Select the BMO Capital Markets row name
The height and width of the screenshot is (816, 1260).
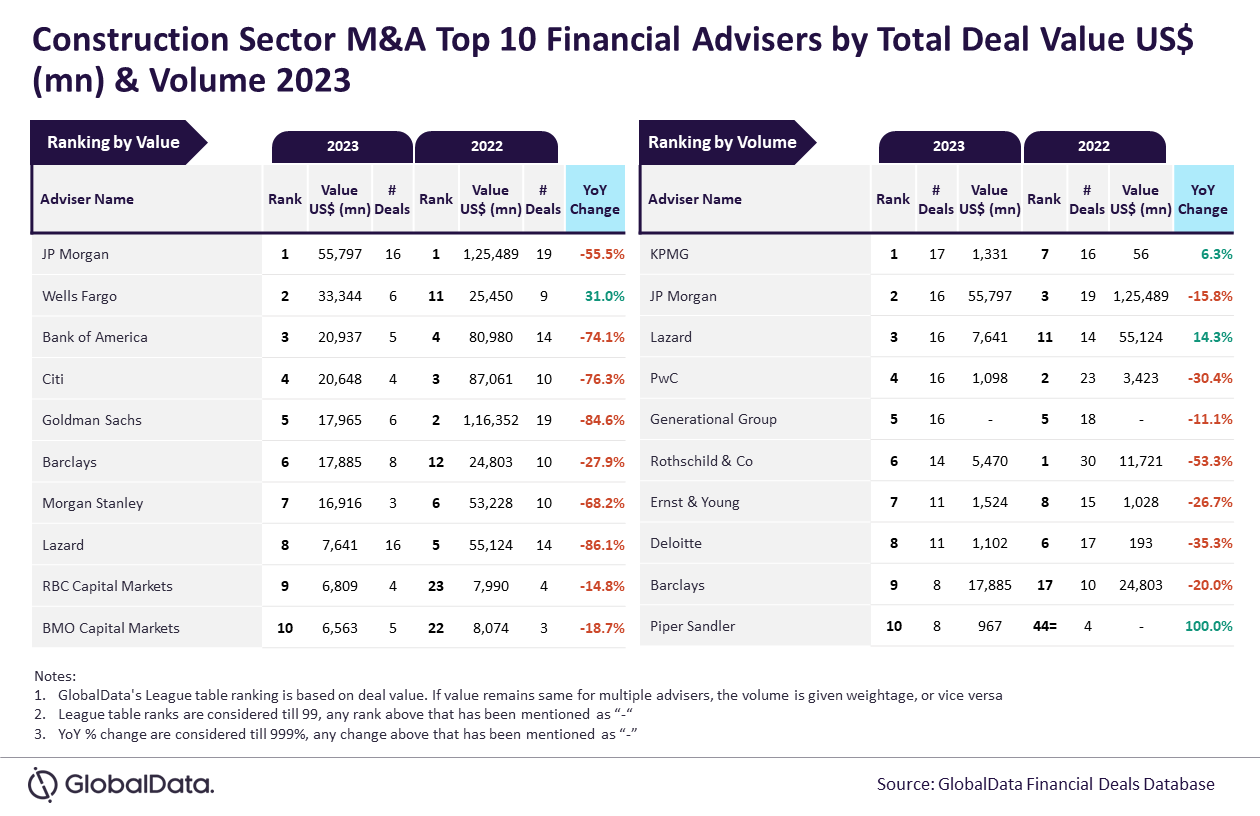[111, 628]
